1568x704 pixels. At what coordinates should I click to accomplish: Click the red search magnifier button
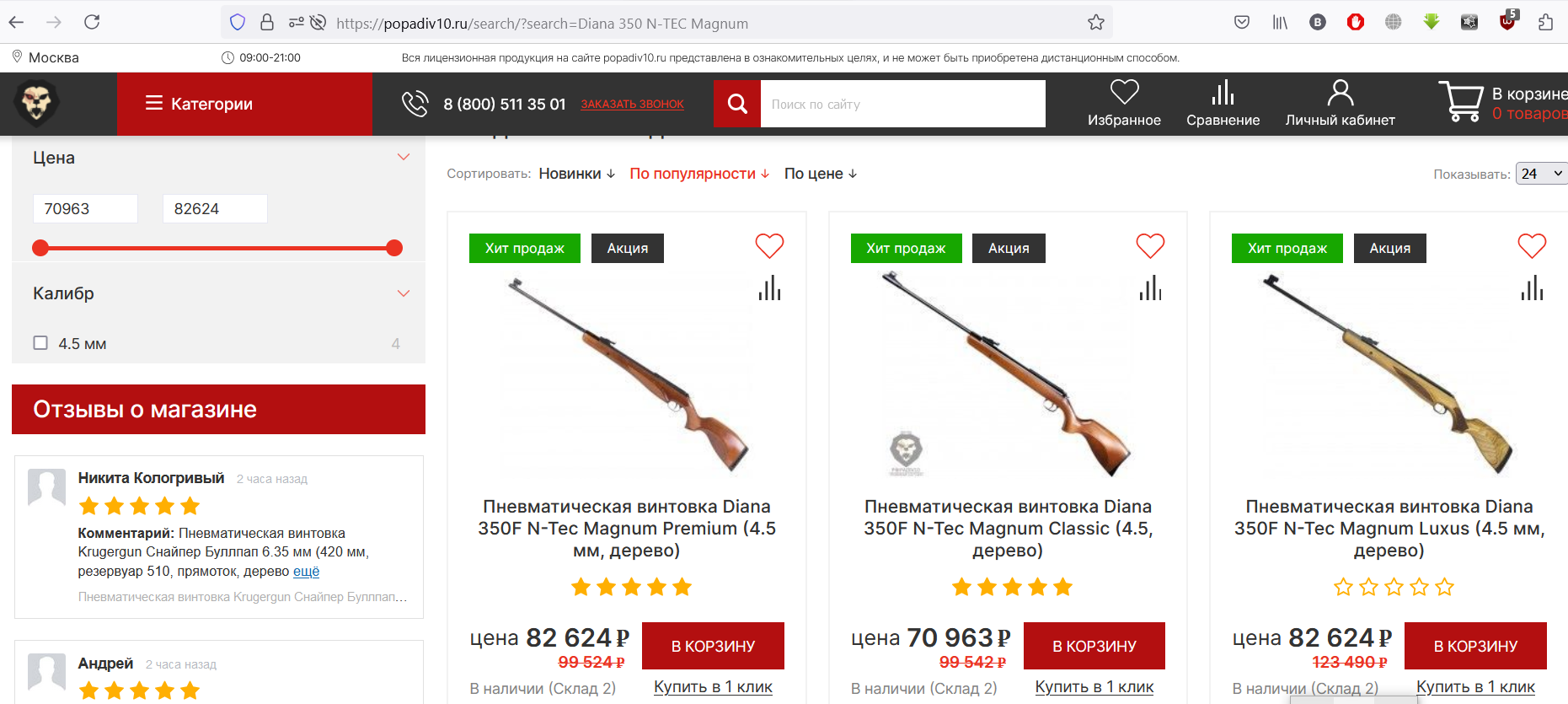[737, 104]
